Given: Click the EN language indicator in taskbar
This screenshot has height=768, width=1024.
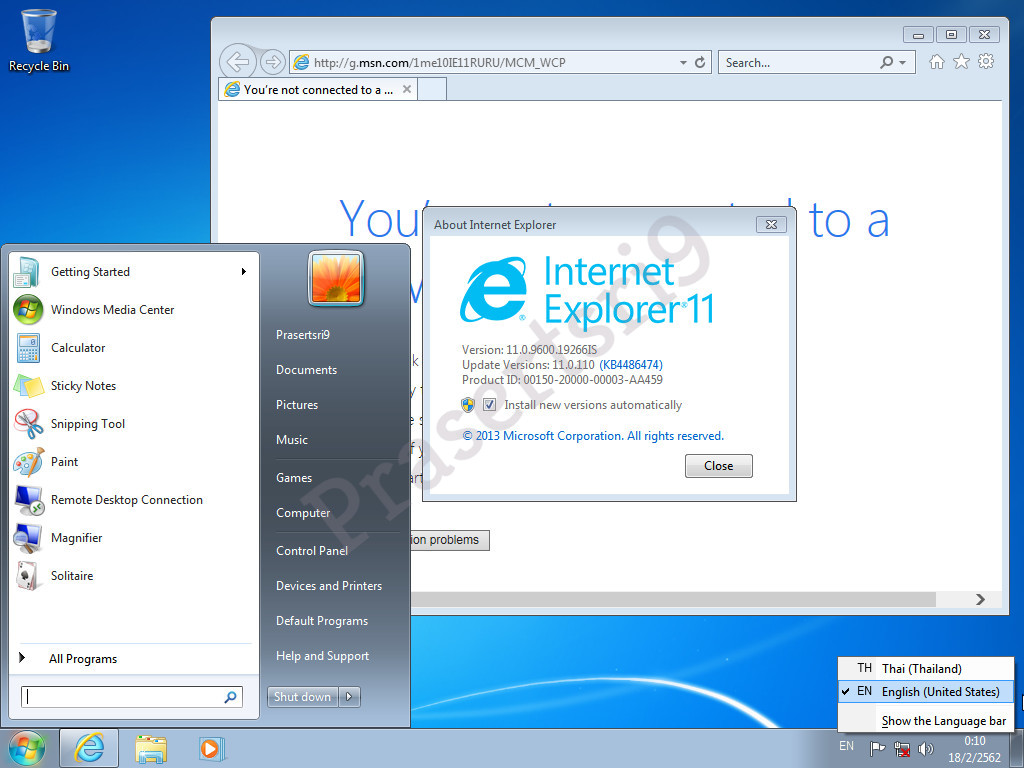Looking at the screenshot, I should point(846,746).
